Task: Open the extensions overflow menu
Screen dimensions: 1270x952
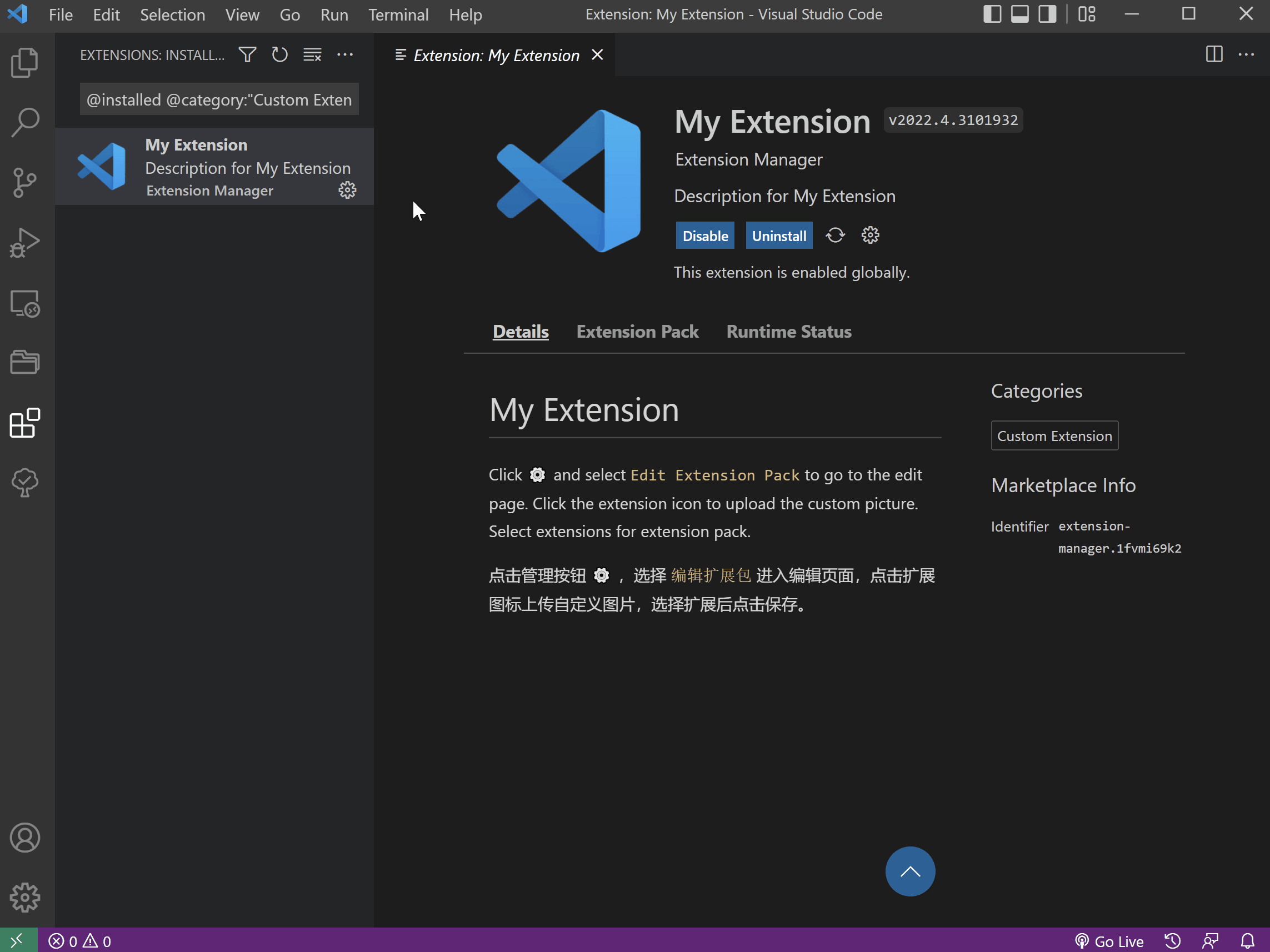Action: point(346,55)
